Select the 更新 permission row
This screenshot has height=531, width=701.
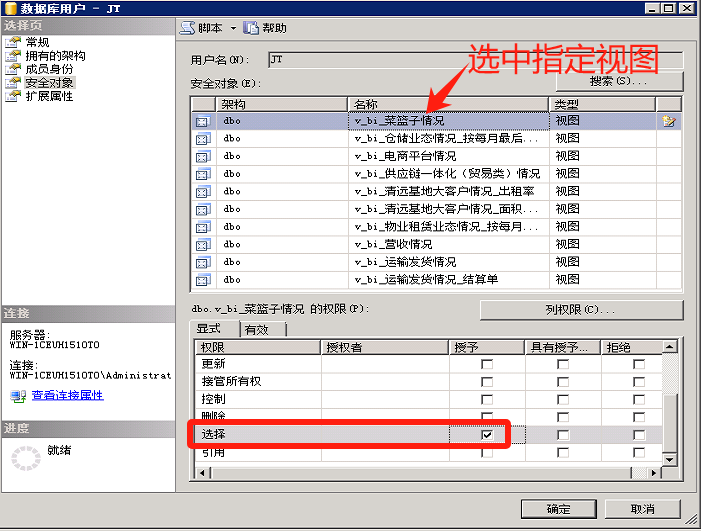(429, 364)
